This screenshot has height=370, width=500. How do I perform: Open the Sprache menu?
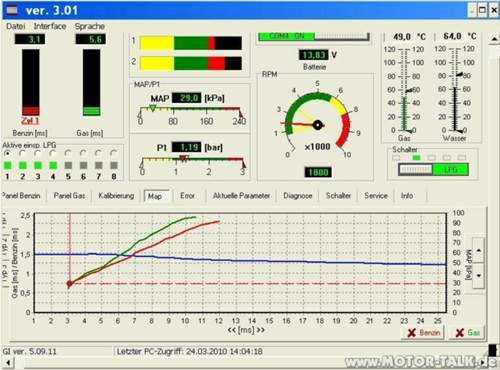tap(90, 26)
